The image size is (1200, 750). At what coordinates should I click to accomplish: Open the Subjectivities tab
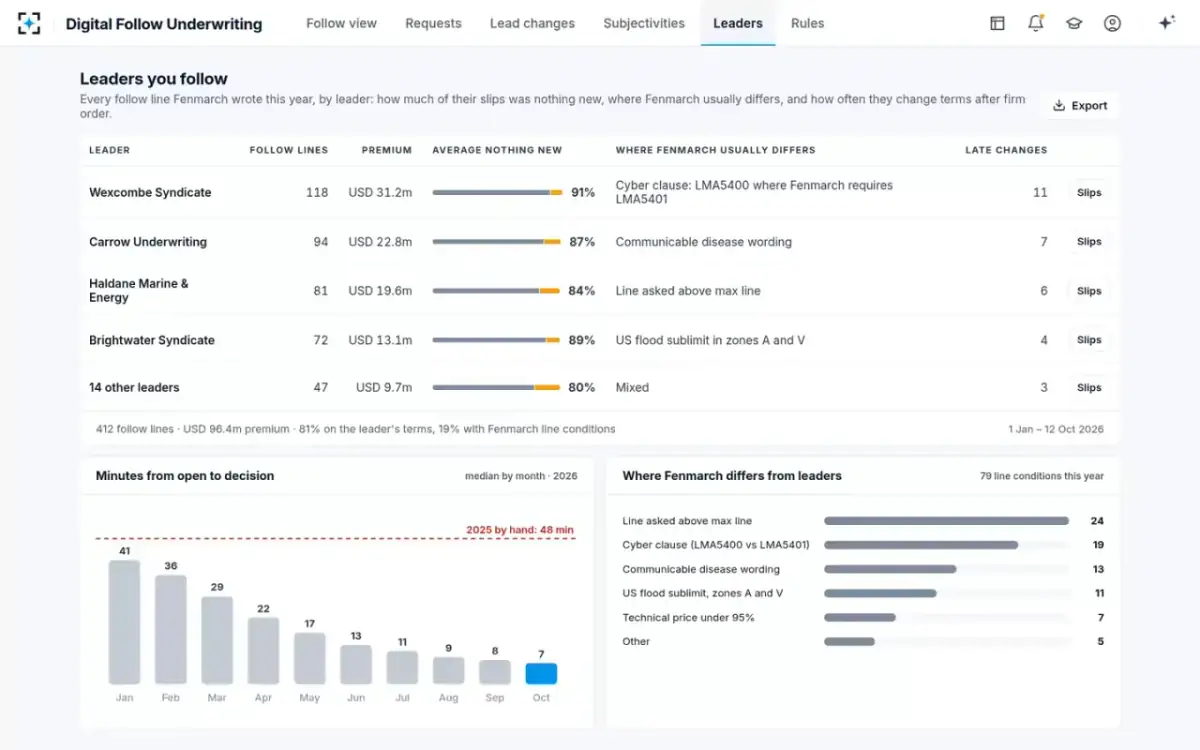pyautogui.click(x=644, y=23)
